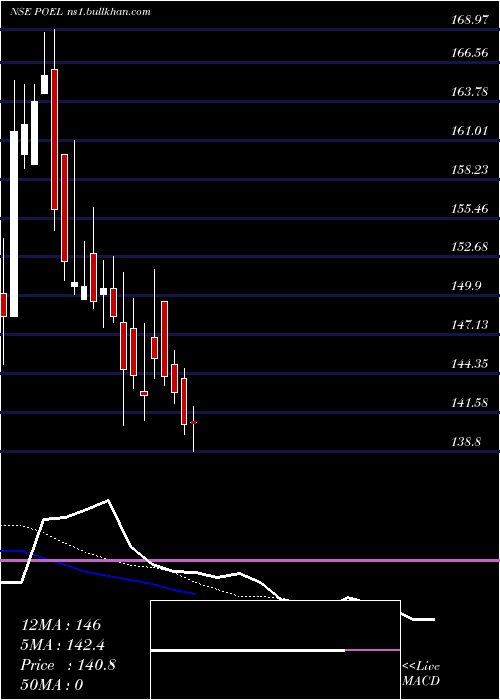Click the NSE POEL chart title text
The height and width of the screenshot is (700, 500).
80,12
